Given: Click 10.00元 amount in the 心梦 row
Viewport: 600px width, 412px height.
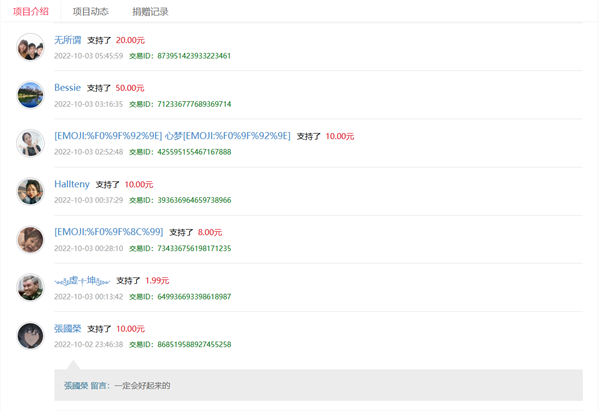Looking at the screenshot, I should coord(340,136).
